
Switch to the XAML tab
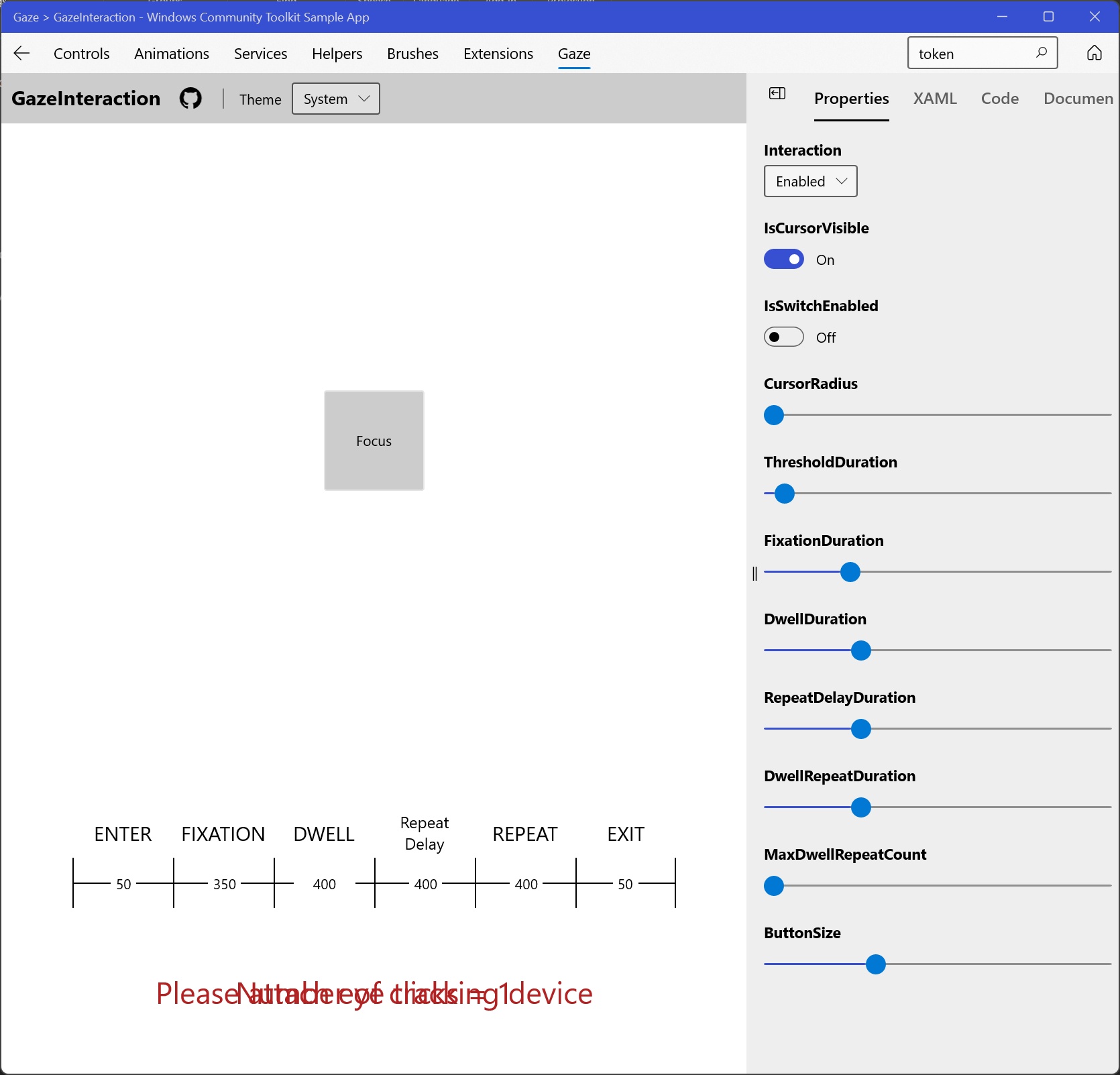pyautogui.click(x=935, y=99)
